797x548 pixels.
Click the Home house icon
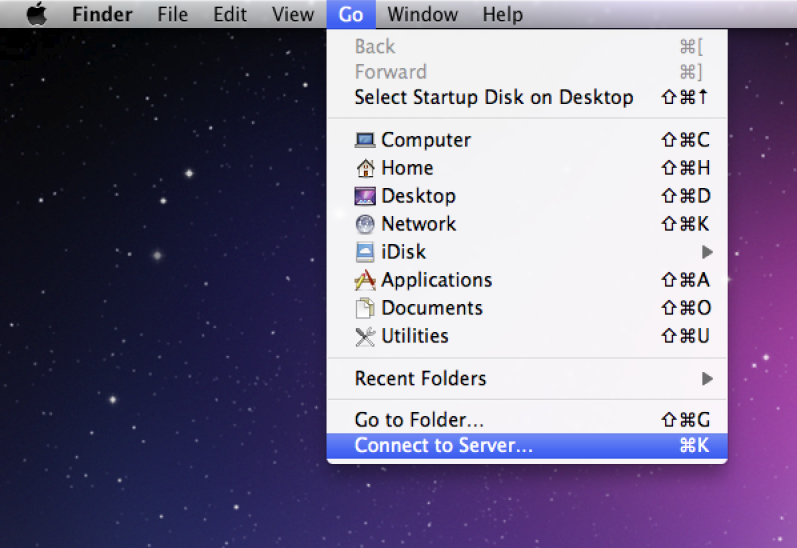[365, 168]
